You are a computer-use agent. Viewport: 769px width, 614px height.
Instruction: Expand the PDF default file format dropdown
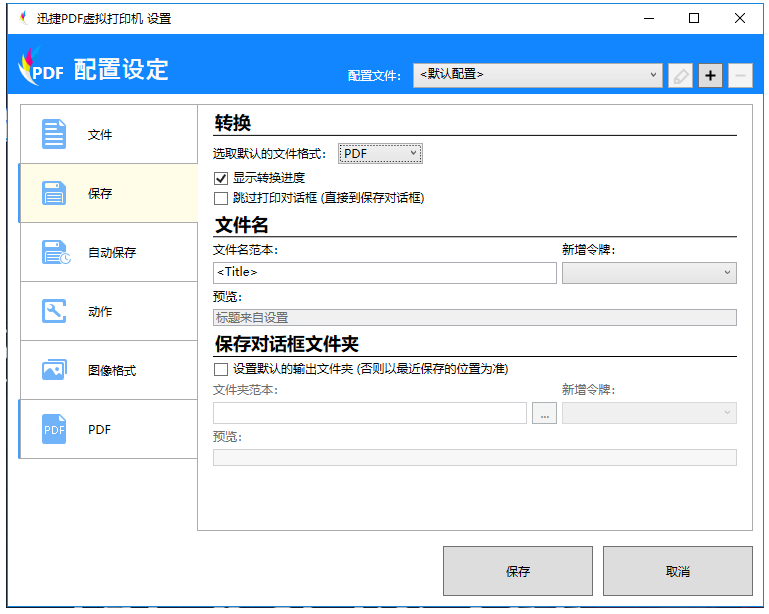pyautogui.click(x=380, y=154)
